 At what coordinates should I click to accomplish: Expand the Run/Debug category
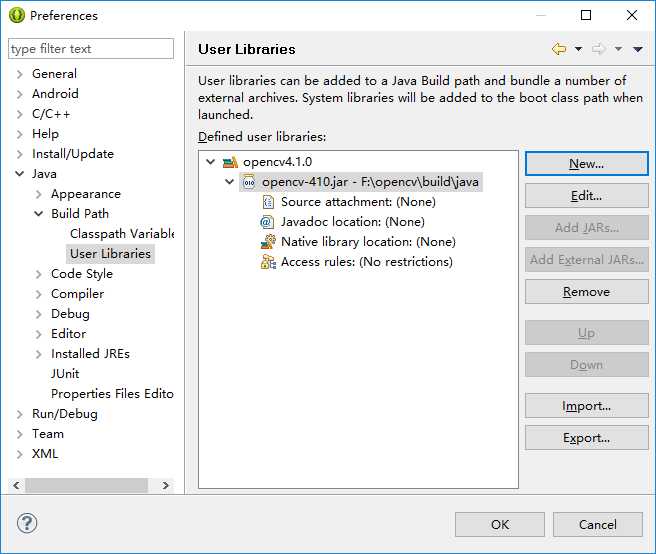tap(19, 414)
